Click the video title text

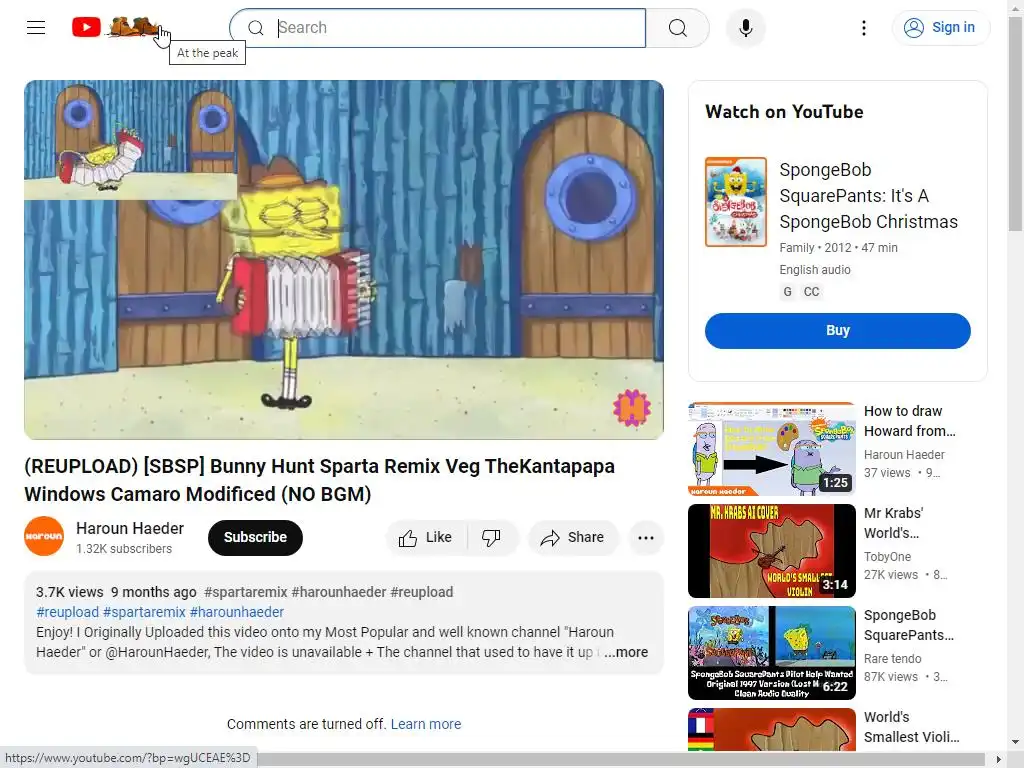tap(319, 480)
